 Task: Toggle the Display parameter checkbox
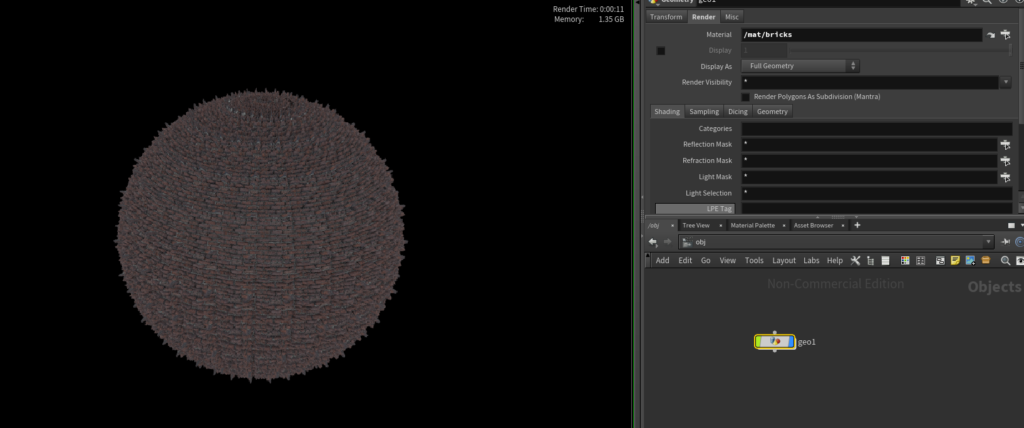661,50
